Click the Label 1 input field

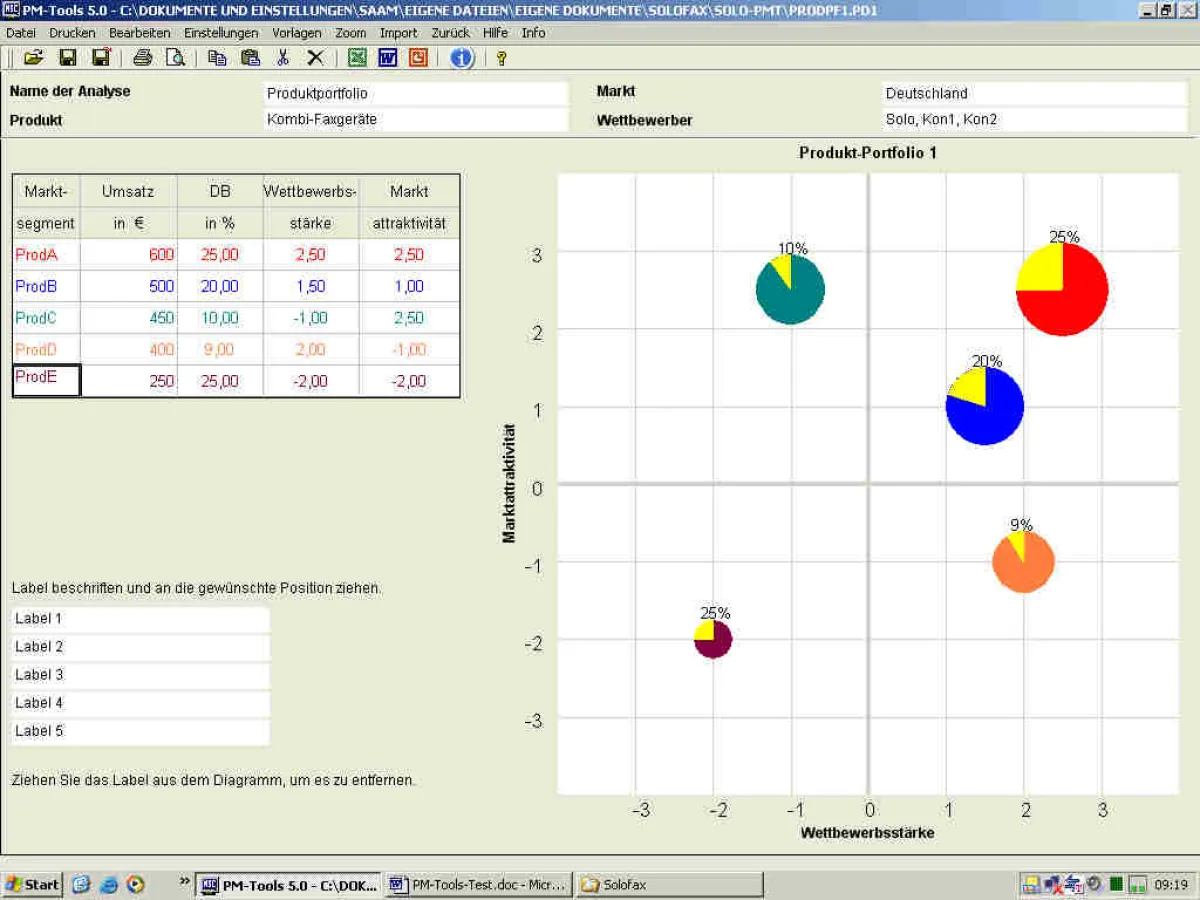click(140, 619)
